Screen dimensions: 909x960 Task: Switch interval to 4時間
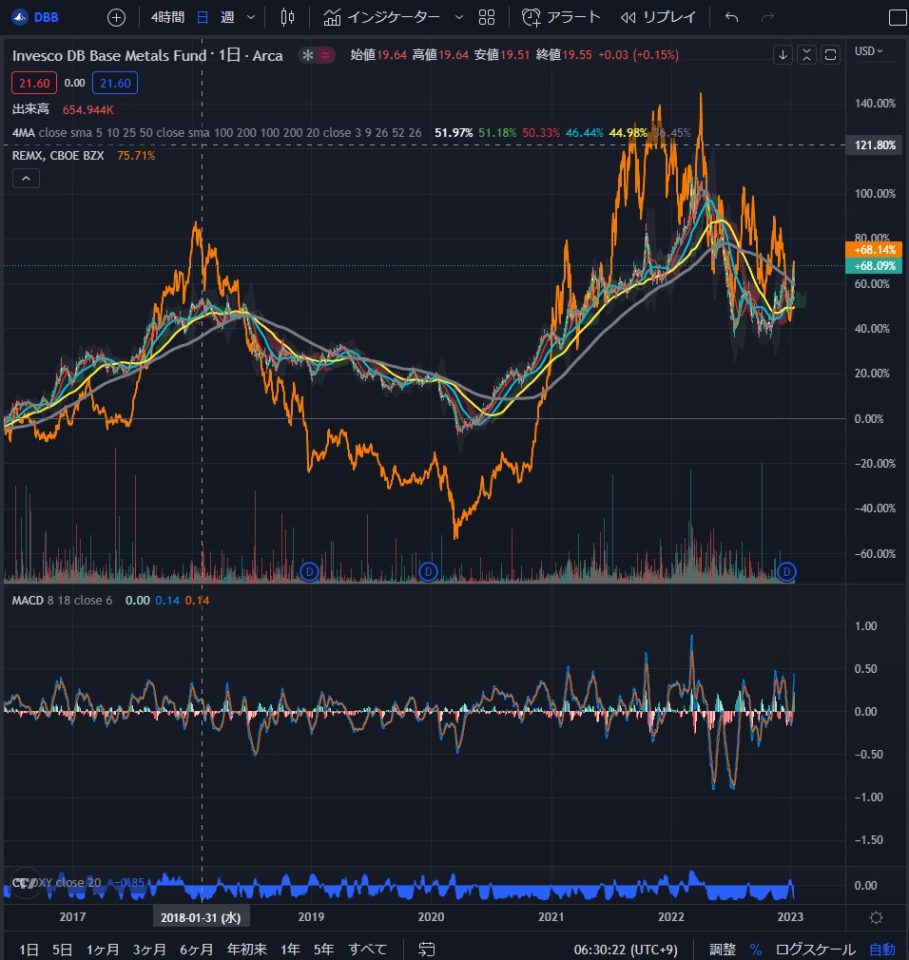click(167, 17)
